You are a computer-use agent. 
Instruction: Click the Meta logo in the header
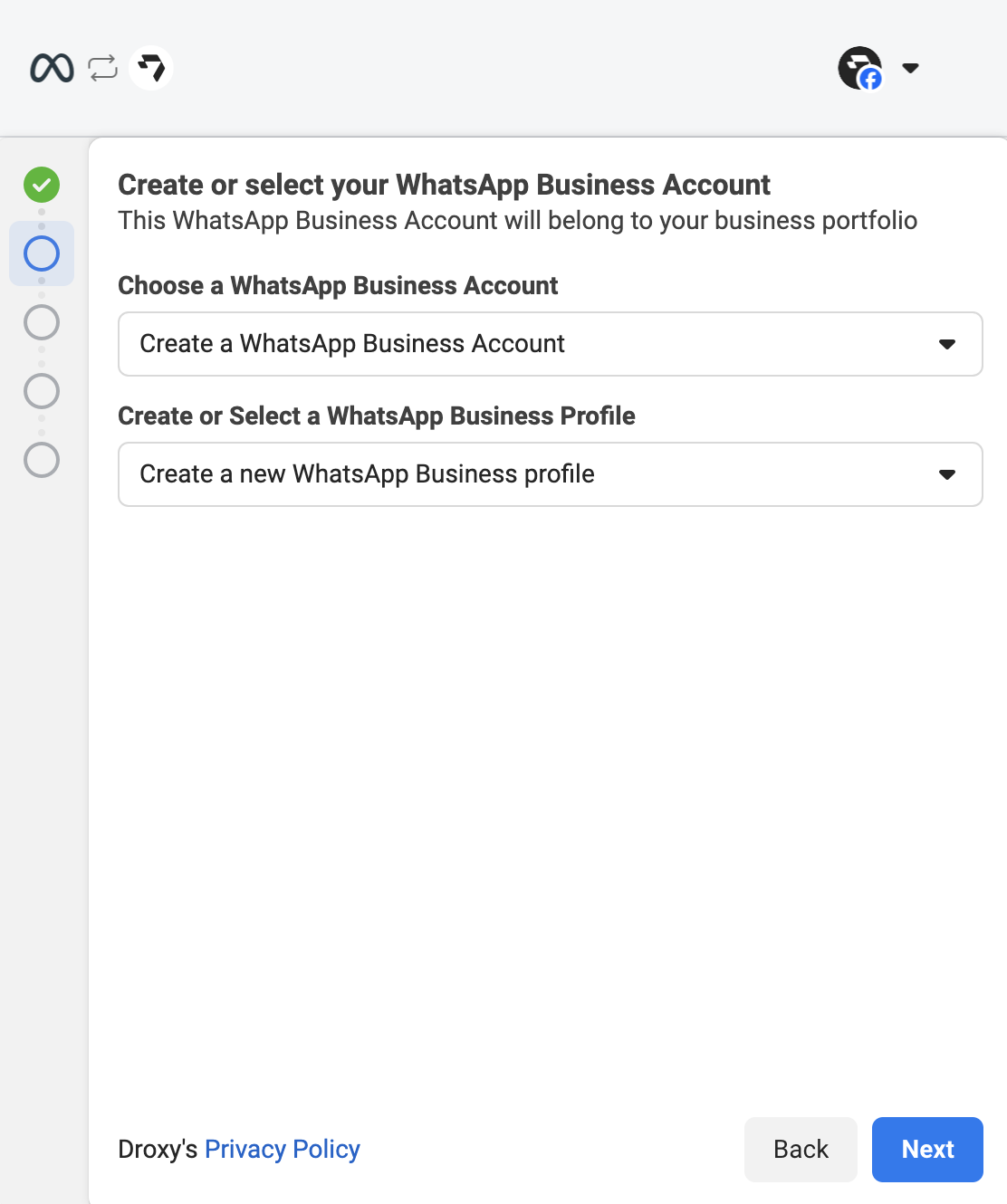pos(52,67)
